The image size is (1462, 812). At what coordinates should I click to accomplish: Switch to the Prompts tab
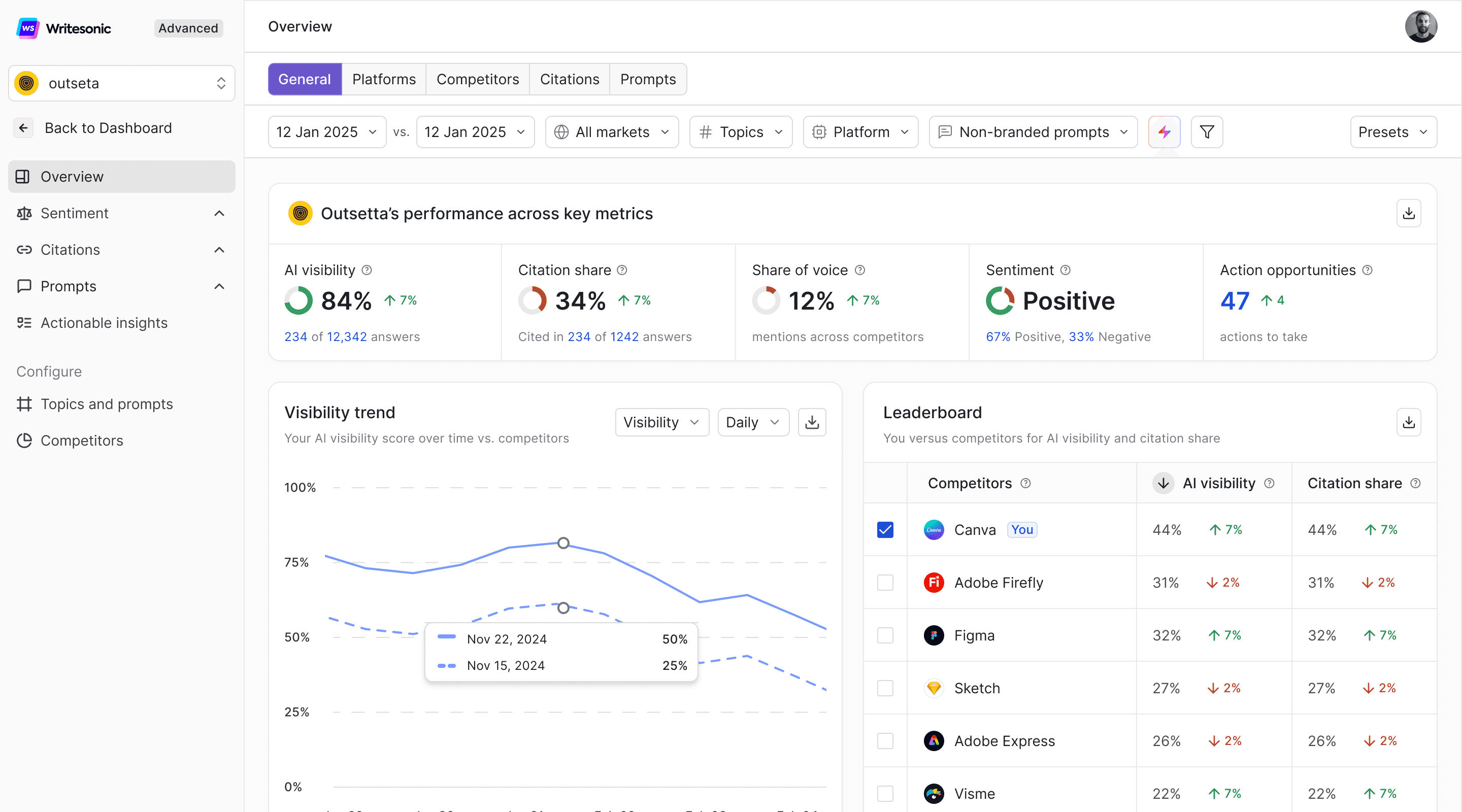pos(648,80)
